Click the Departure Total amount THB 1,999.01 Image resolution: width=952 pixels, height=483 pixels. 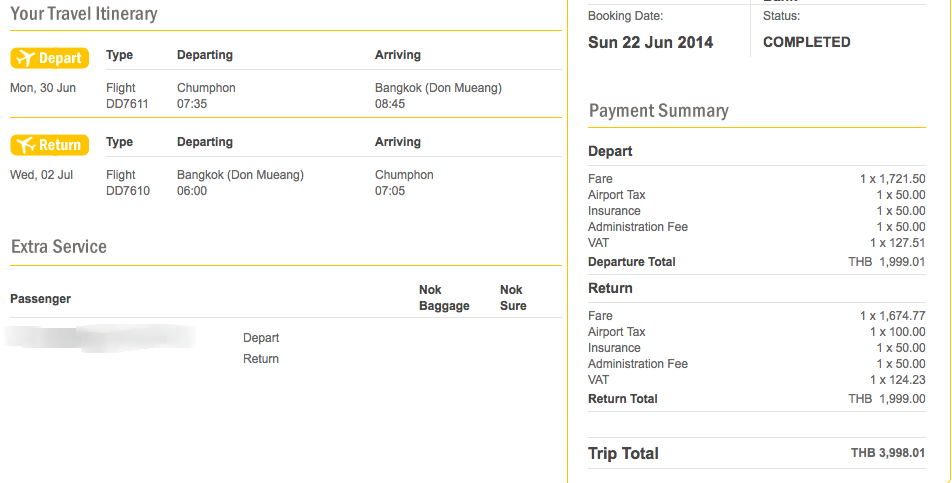pos(887,262)
